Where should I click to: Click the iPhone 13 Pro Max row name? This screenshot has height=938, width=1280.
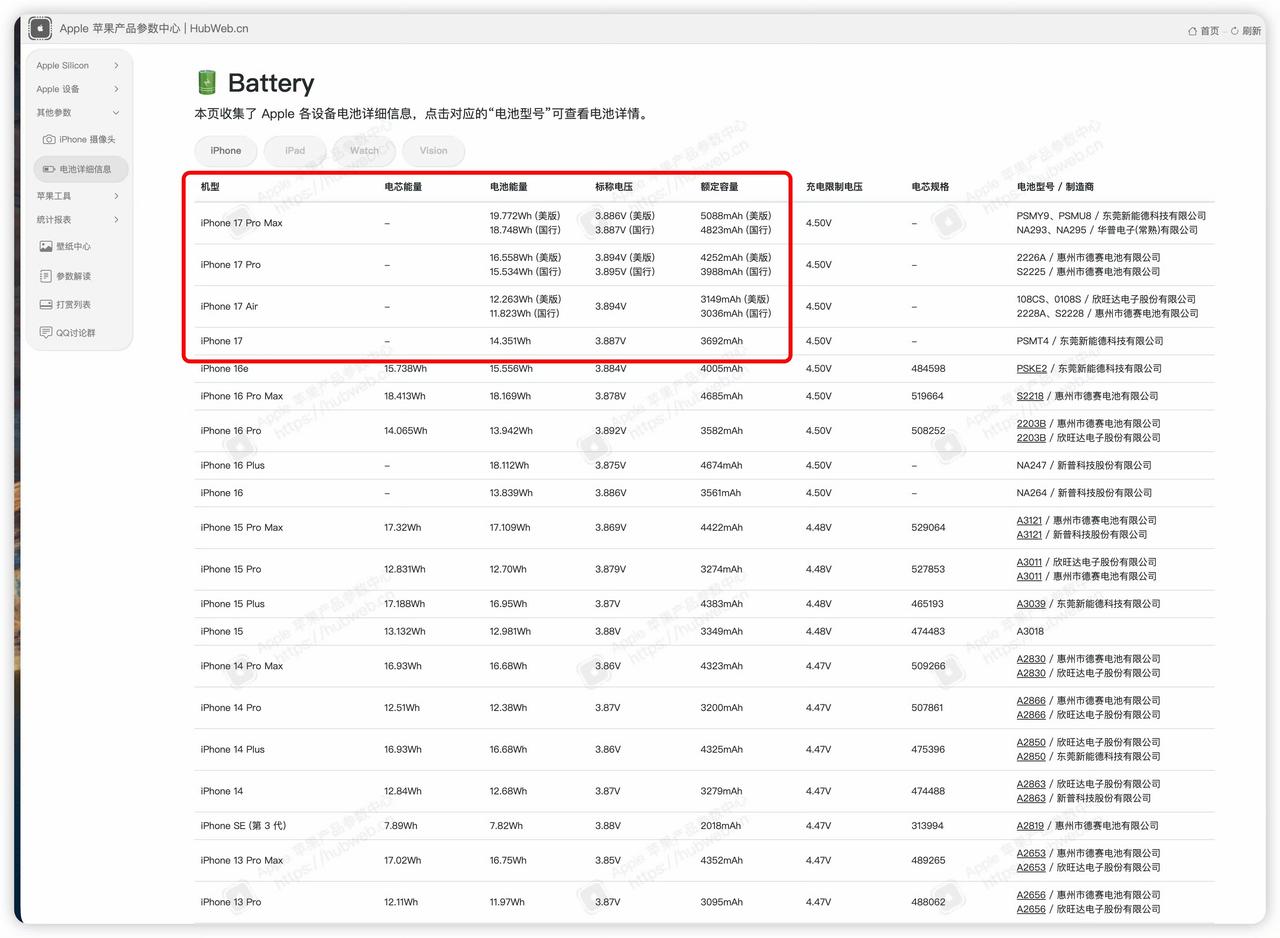click(x=241, y=860)
